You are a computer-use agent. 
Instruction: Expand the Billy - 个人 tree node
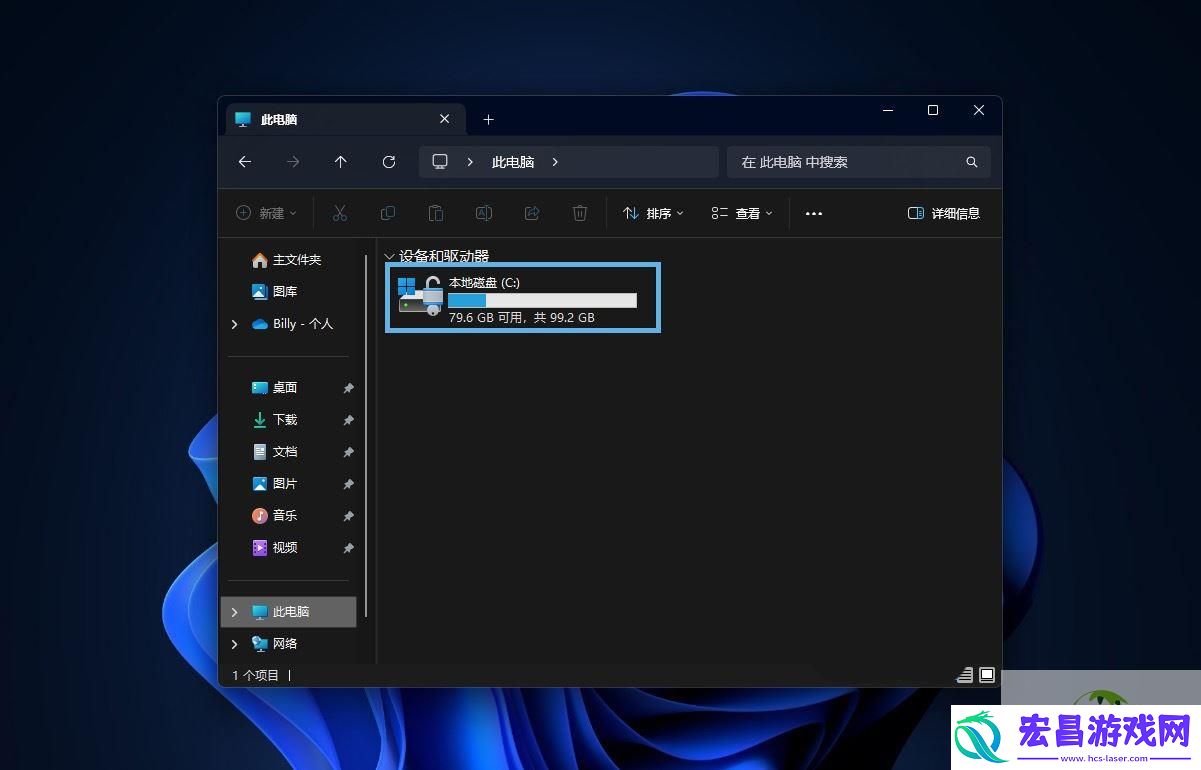pos(235,324)
